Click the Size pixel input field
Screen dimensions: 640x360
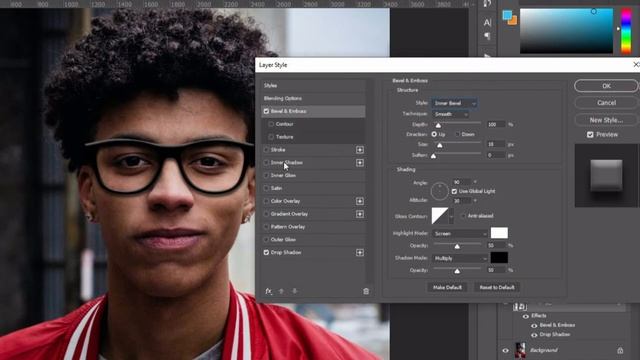click(x=496, y=144)
